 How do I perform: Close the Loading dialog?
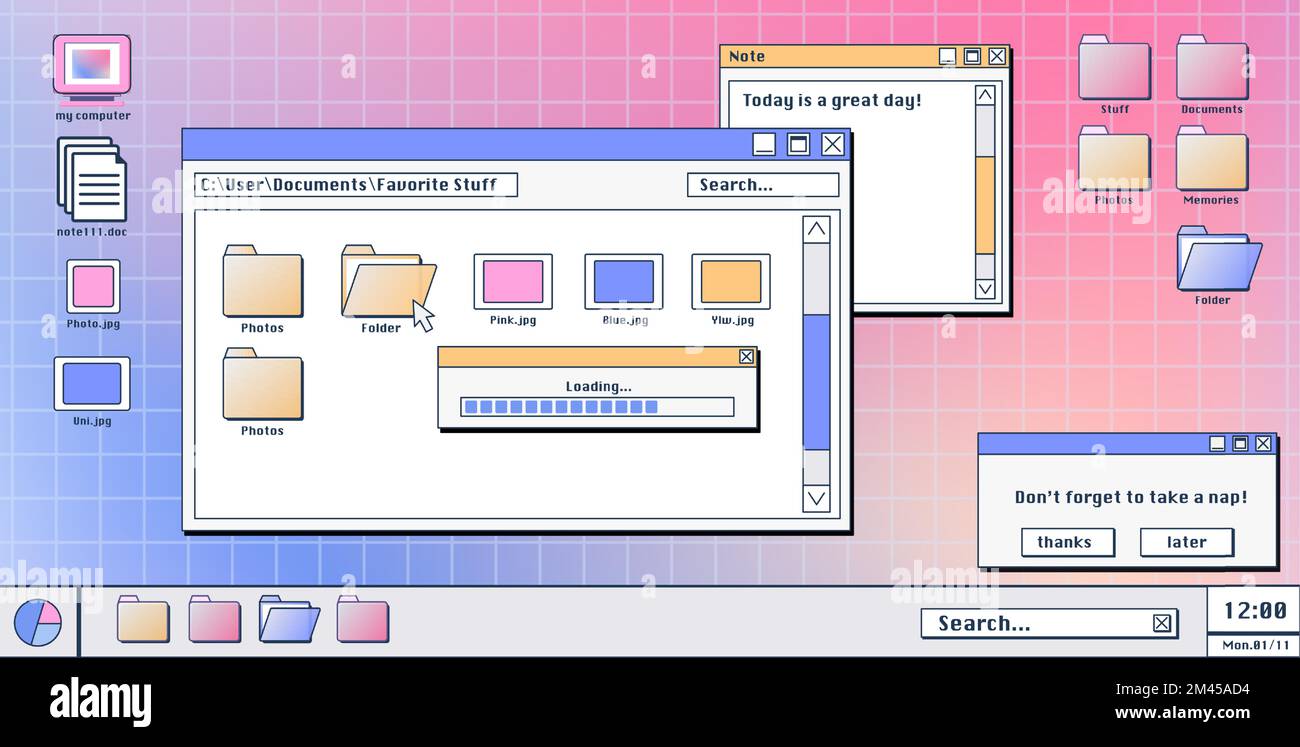(x=746, y=357)
